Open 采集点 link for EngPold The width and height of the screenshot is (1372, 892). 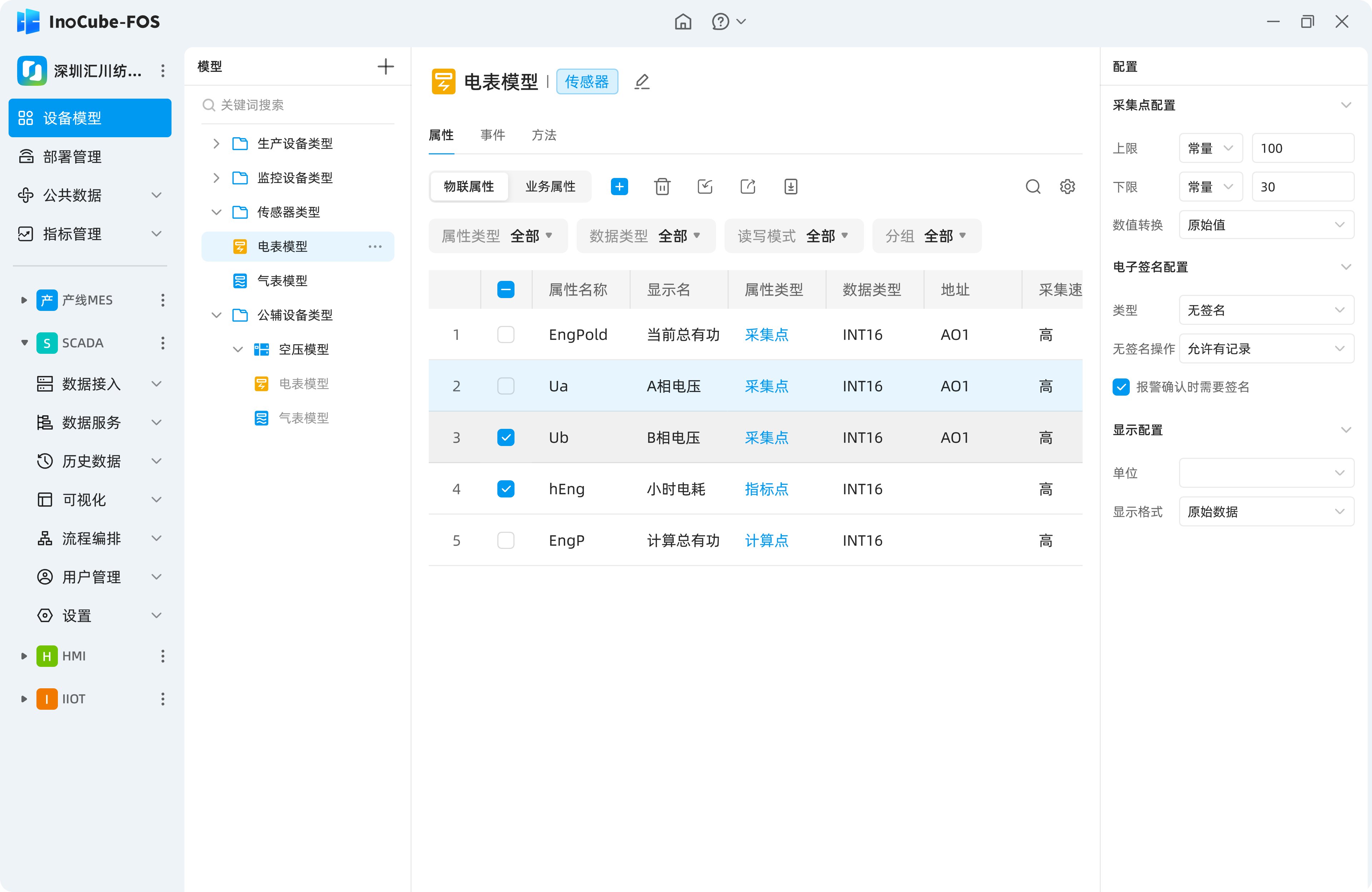click(767, 334)
